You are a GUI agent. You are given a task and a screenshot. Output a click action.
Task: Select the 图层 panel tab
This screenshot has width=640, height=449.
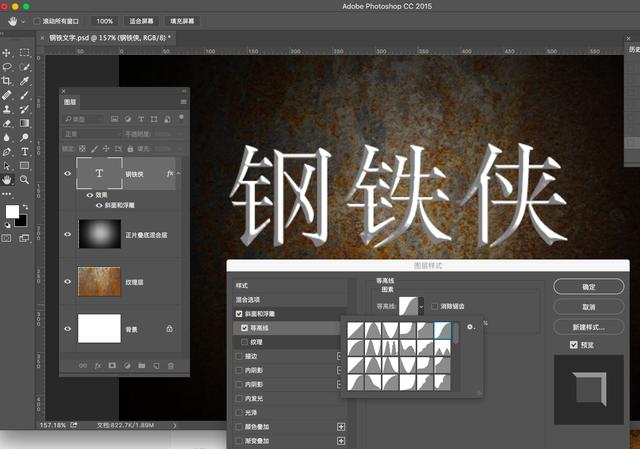tap(70, 102)
